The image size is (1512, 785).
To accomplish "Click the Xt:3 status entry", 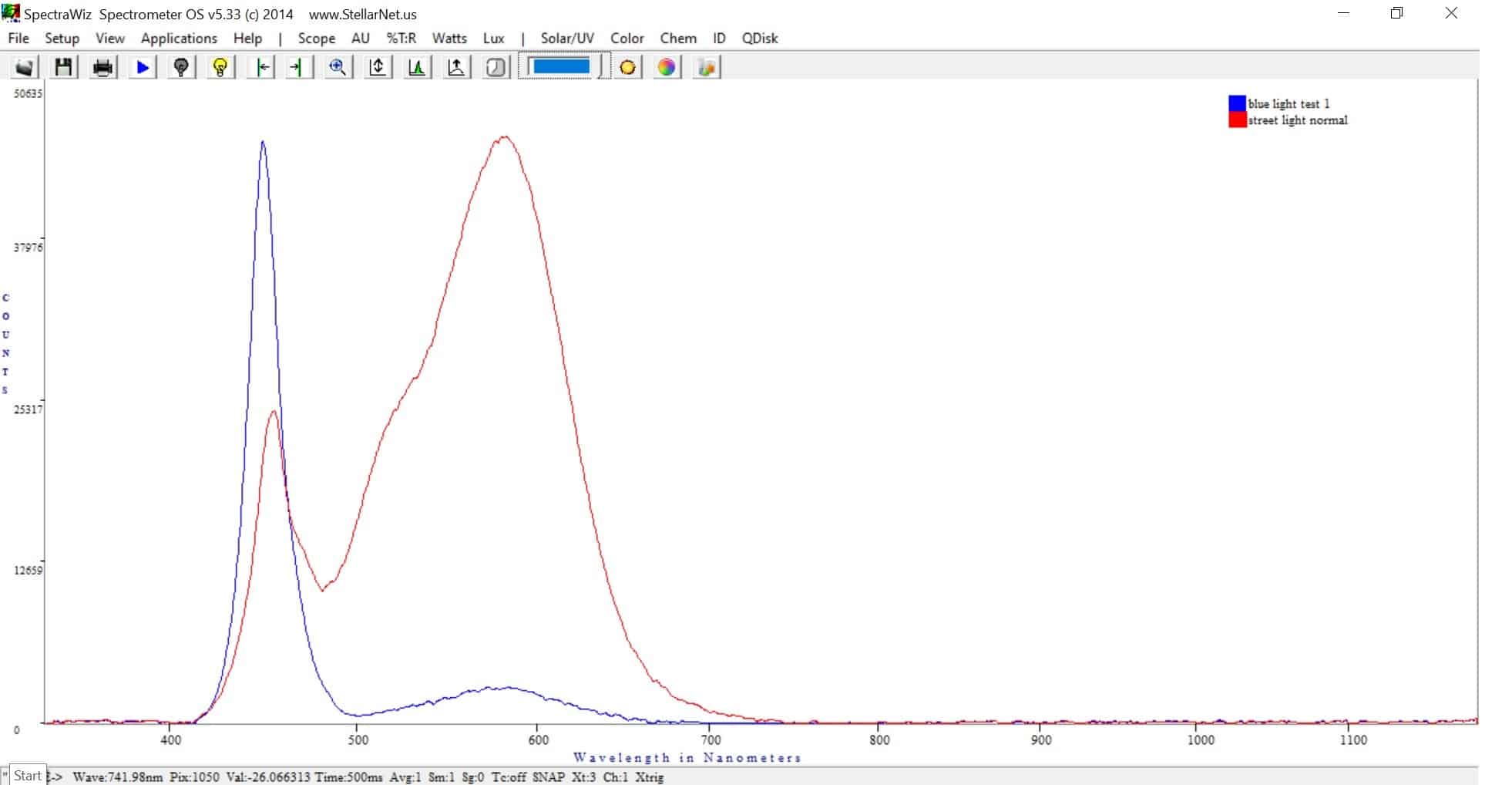I will [x=583, y=777].
